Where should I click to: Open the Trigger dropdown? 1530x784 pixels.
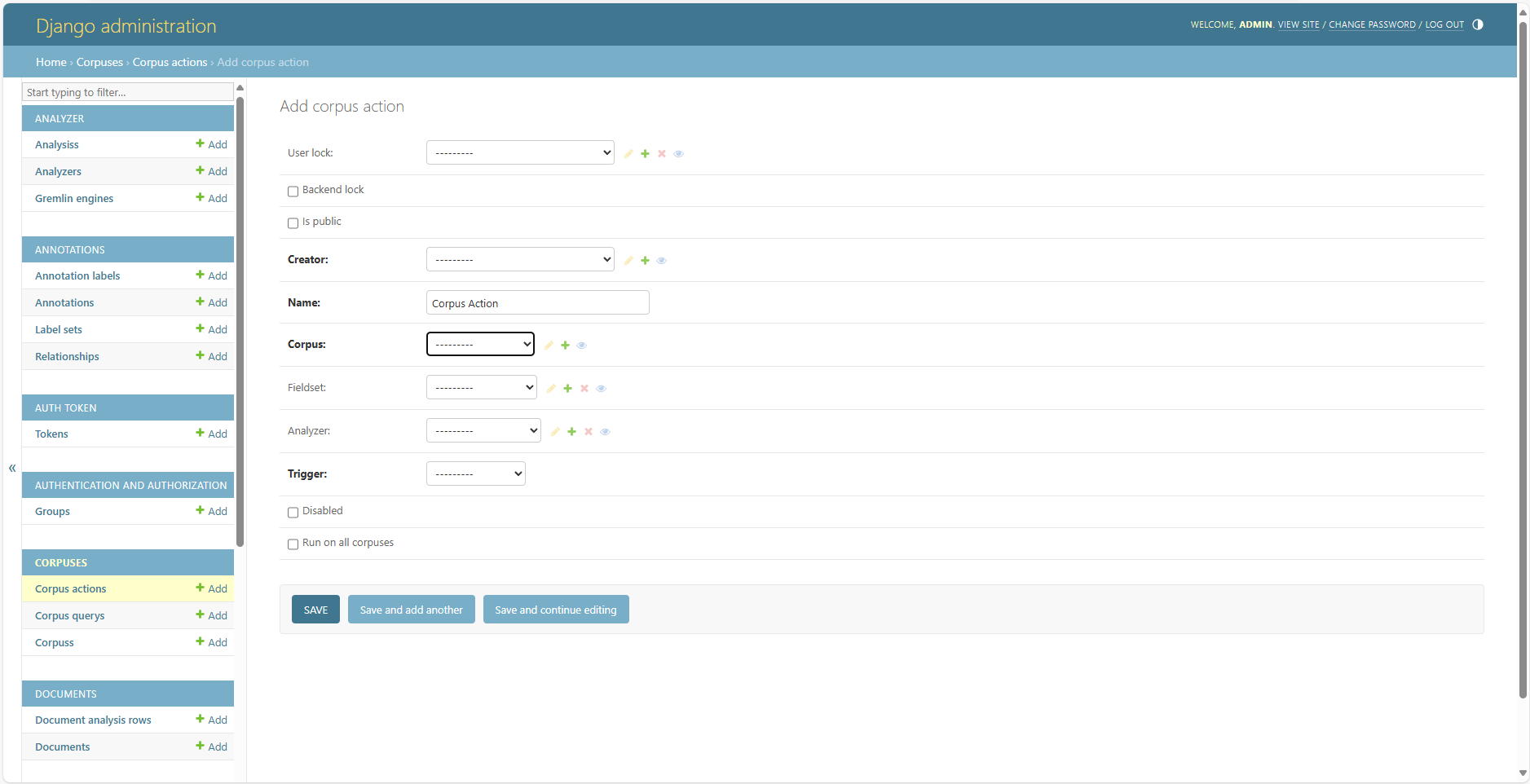[x=476, y=473]
